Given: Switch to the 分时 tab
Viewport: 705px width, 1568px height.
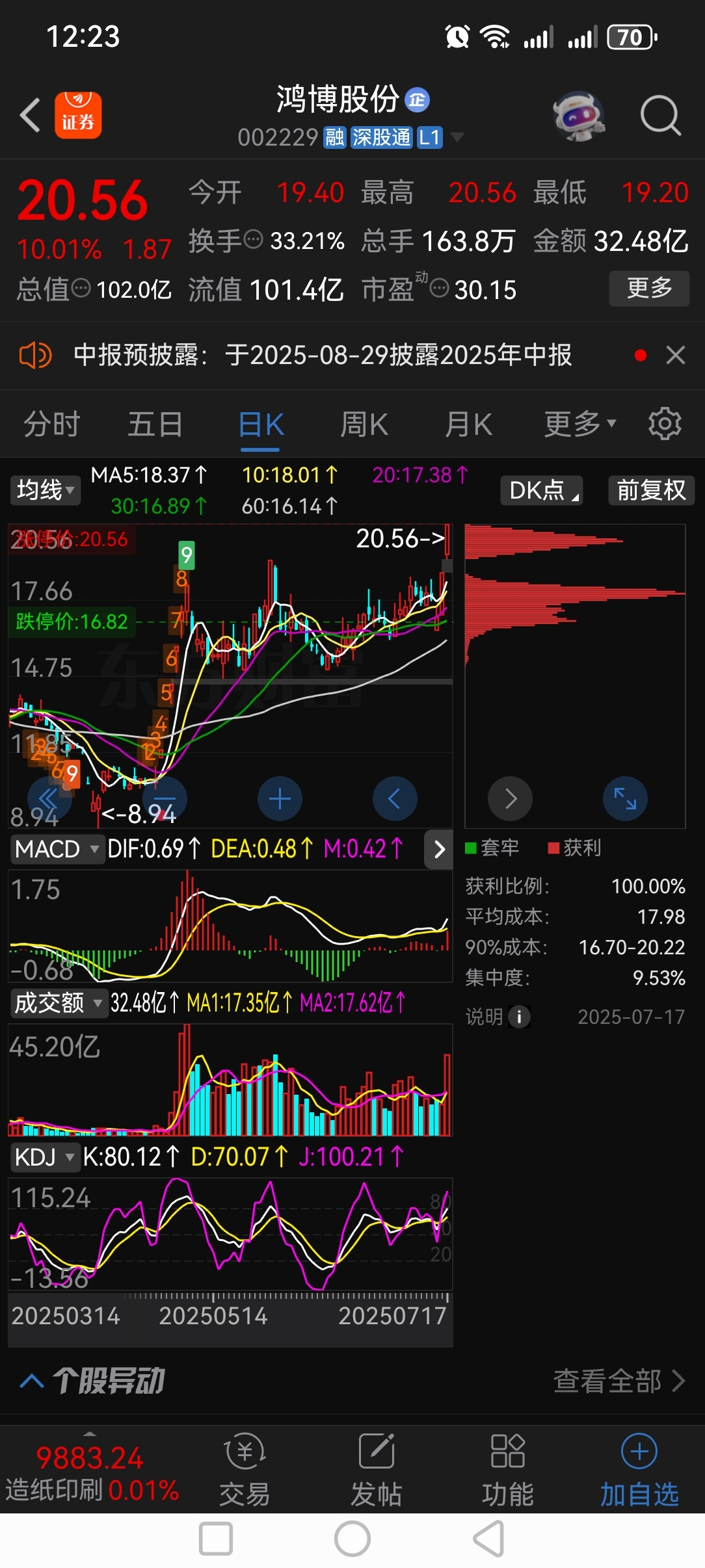Looking at the screenshot, I should click(x=51, y=425).
